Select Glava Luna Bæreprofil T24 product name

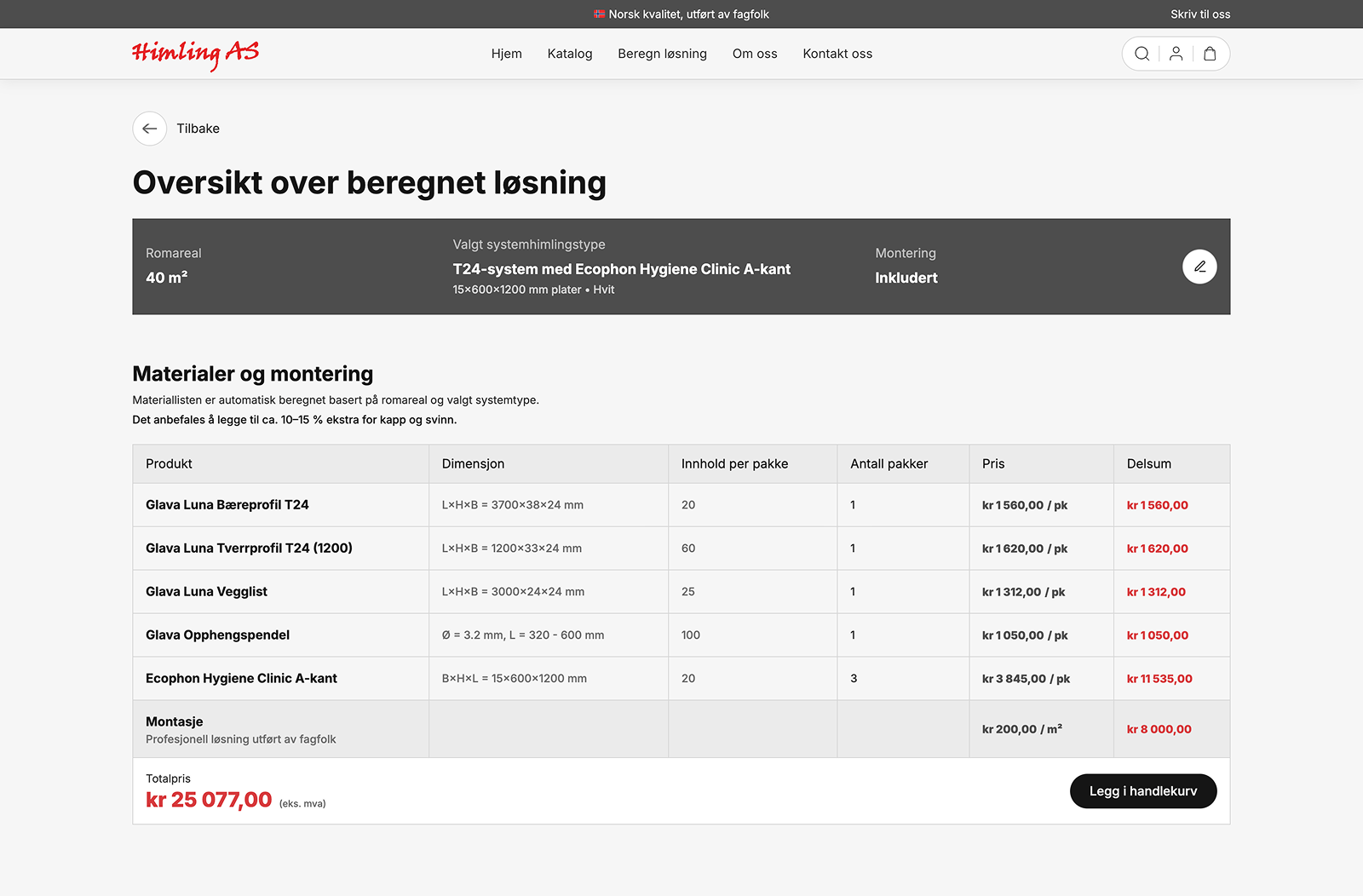227,505
